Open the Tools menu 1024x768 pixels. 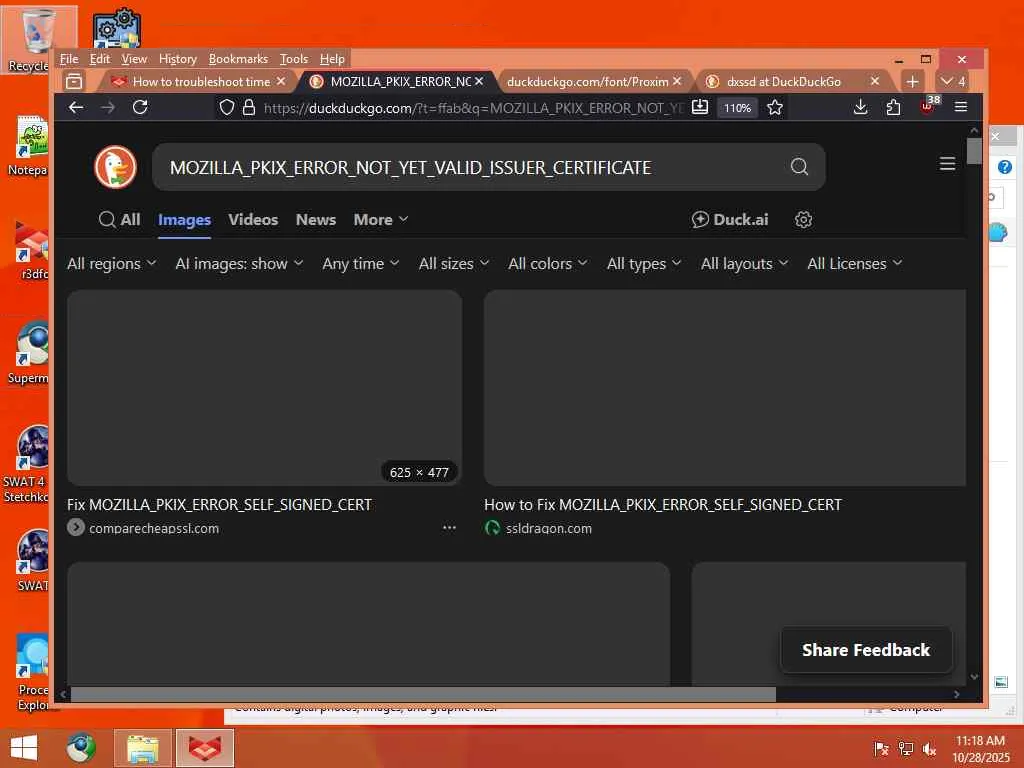click(x=294, y=59)
